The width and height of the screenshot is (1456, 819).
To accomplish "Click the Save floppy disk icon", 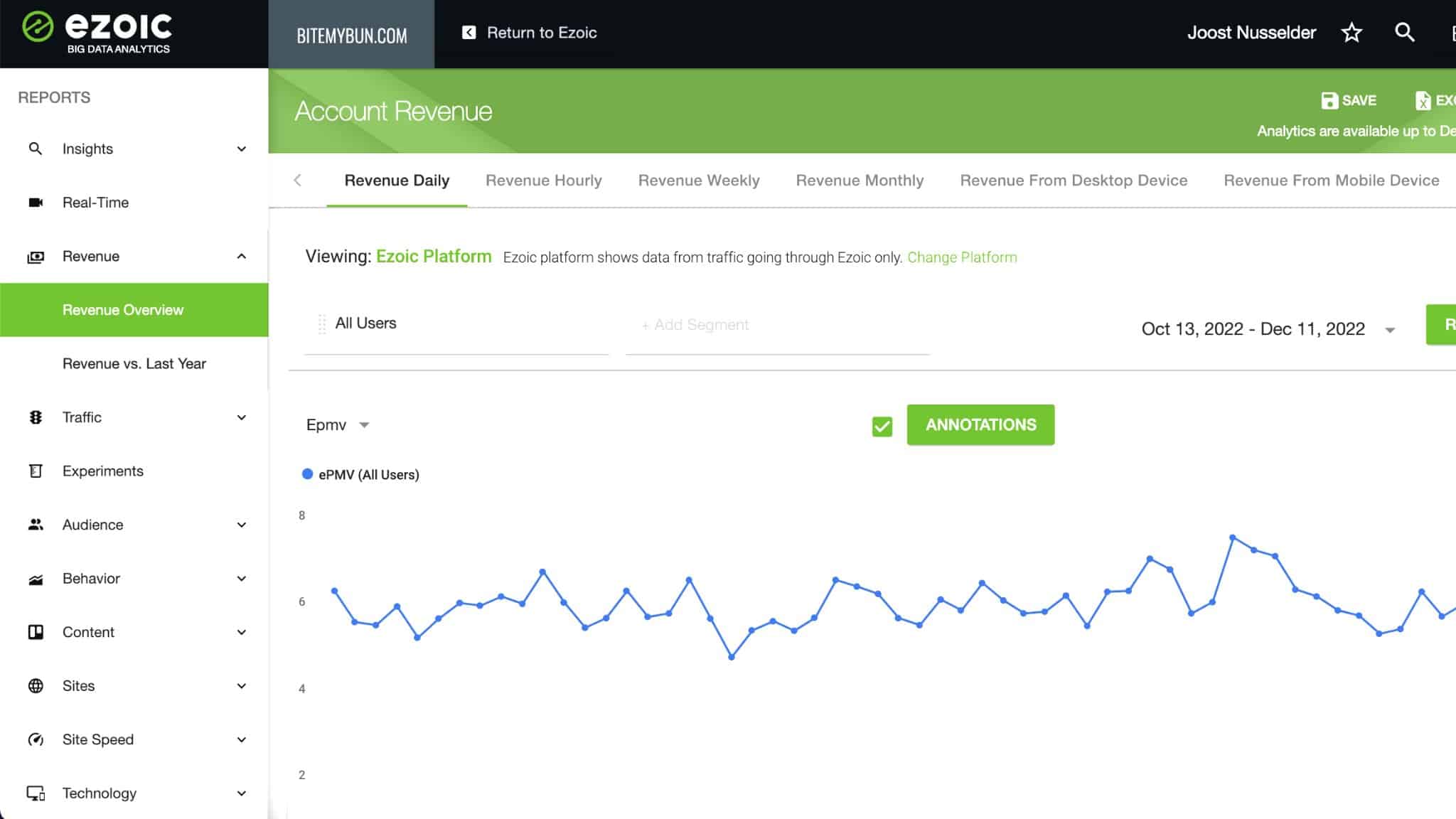I will (x=1329, y=100).
